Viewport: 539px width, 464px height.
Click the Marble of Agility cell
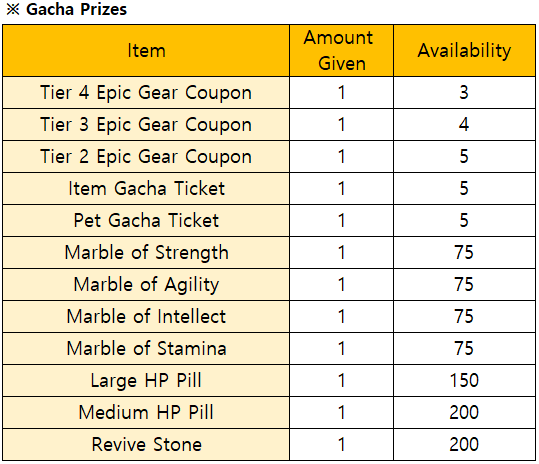[x=146, y=284]
